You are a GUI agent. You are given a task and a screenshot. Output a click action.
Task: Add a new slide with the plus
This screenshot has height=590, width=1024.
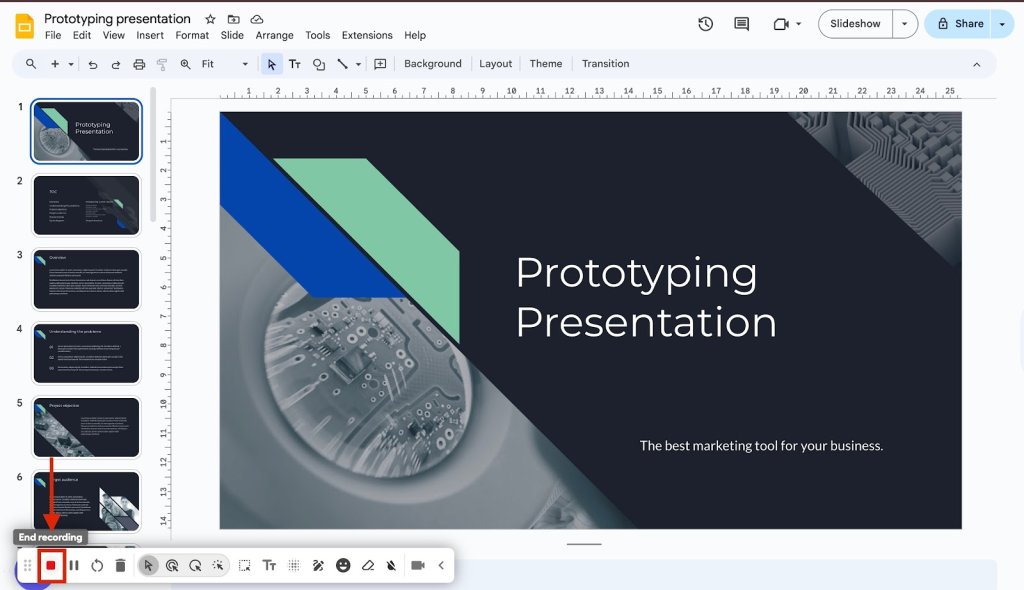pos(55,64)
